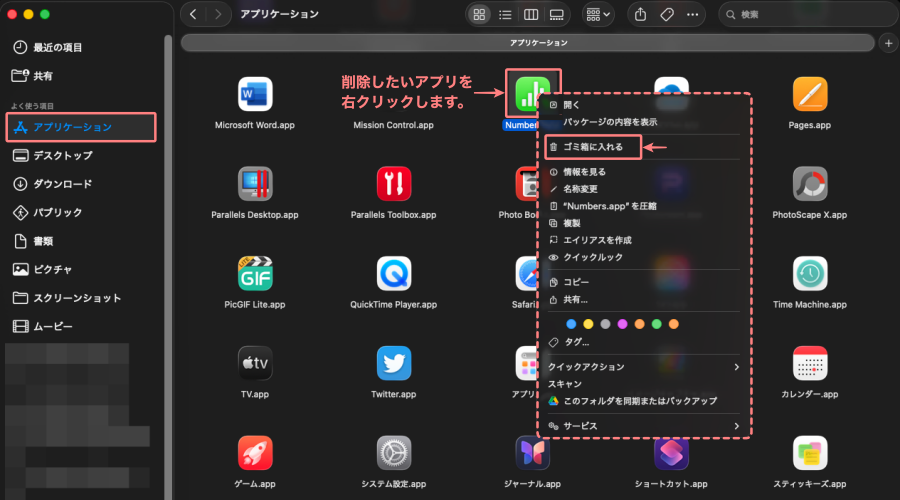Select Time Machine.app icon
Viewport: 900px width, 500px height.
coord(810,273)
